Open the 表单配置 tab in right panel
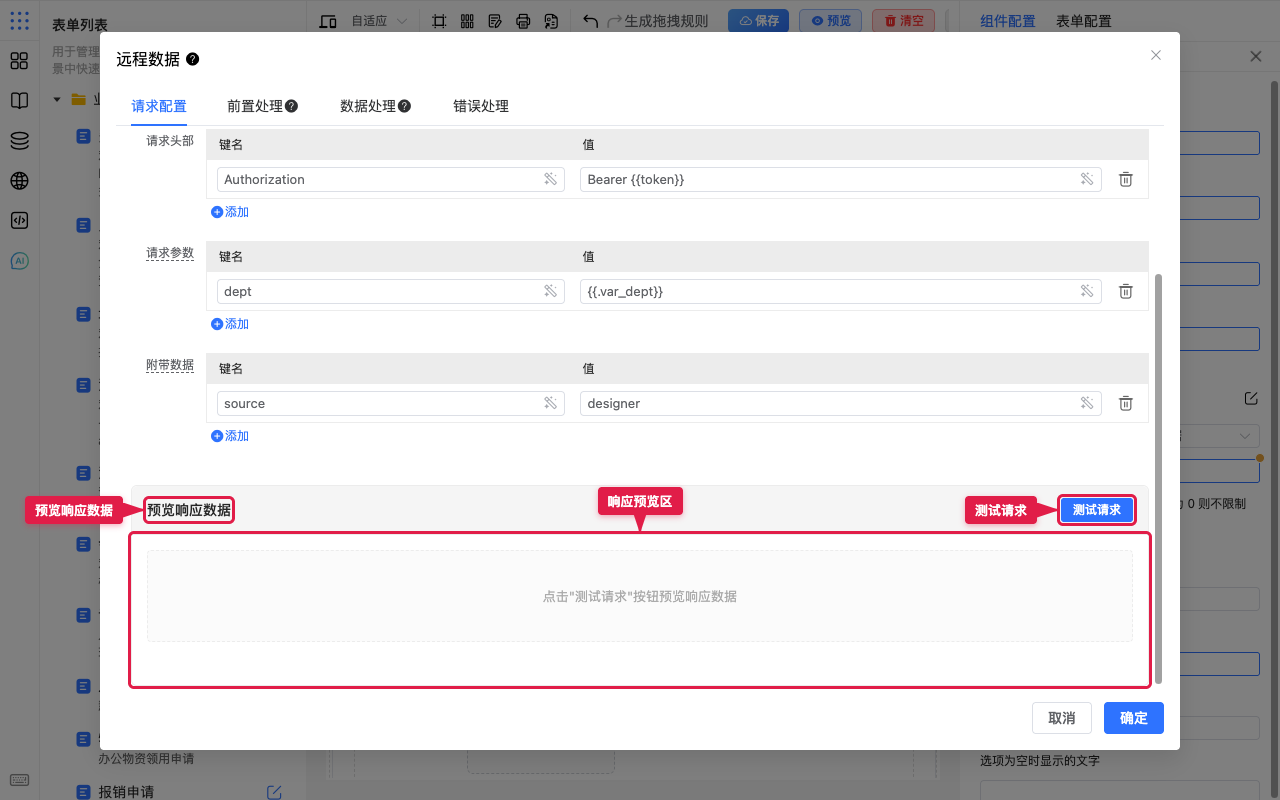 click(x=1083, y=21)
